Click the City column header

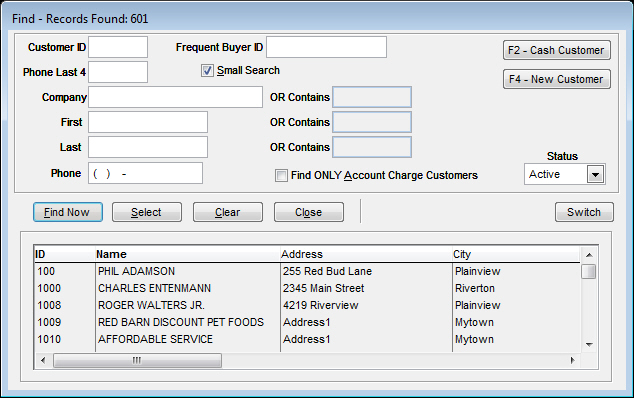coord(516,254)
